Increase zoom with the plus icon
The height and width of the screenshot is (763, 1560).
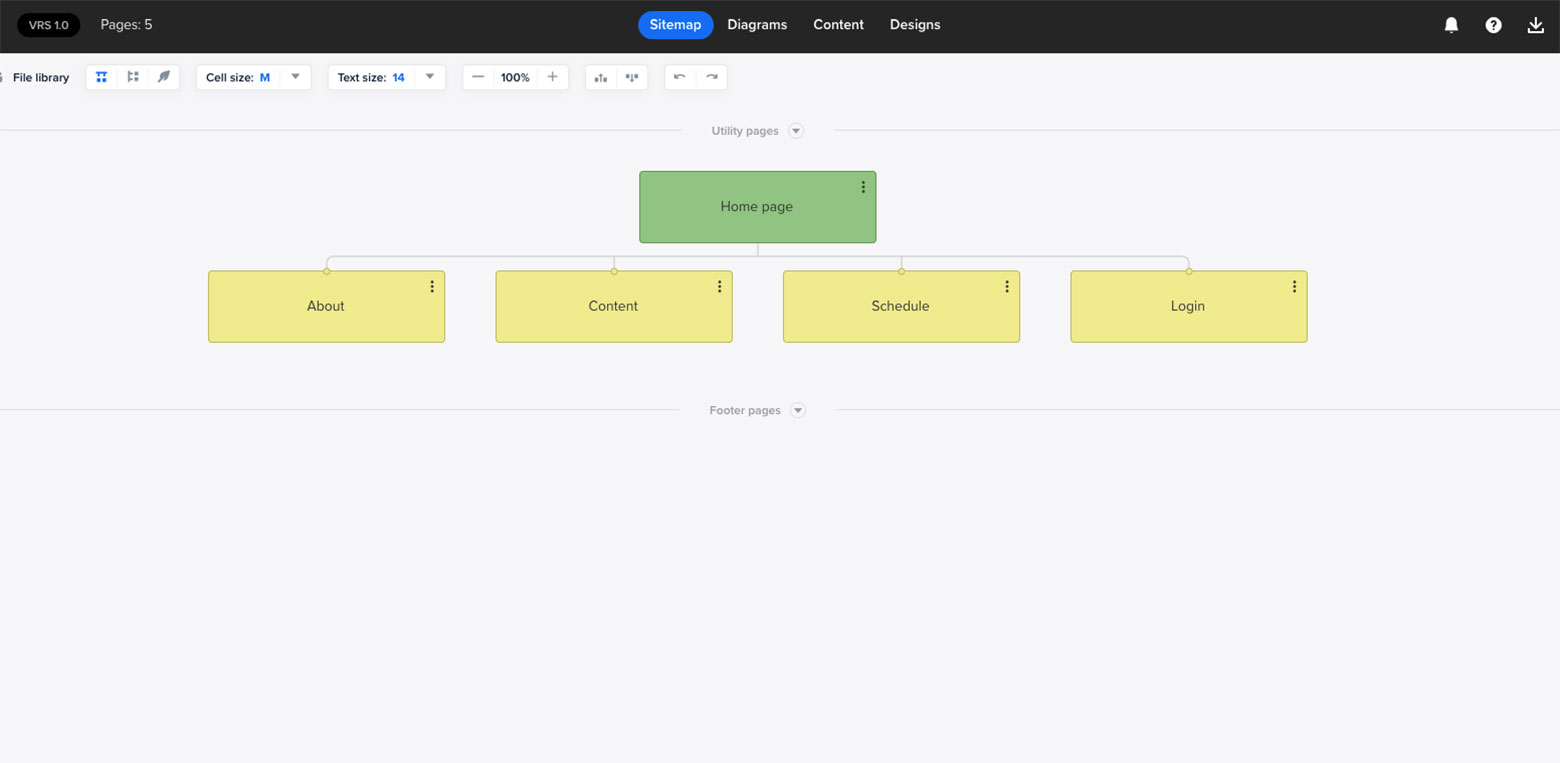(x=552, y=77)
